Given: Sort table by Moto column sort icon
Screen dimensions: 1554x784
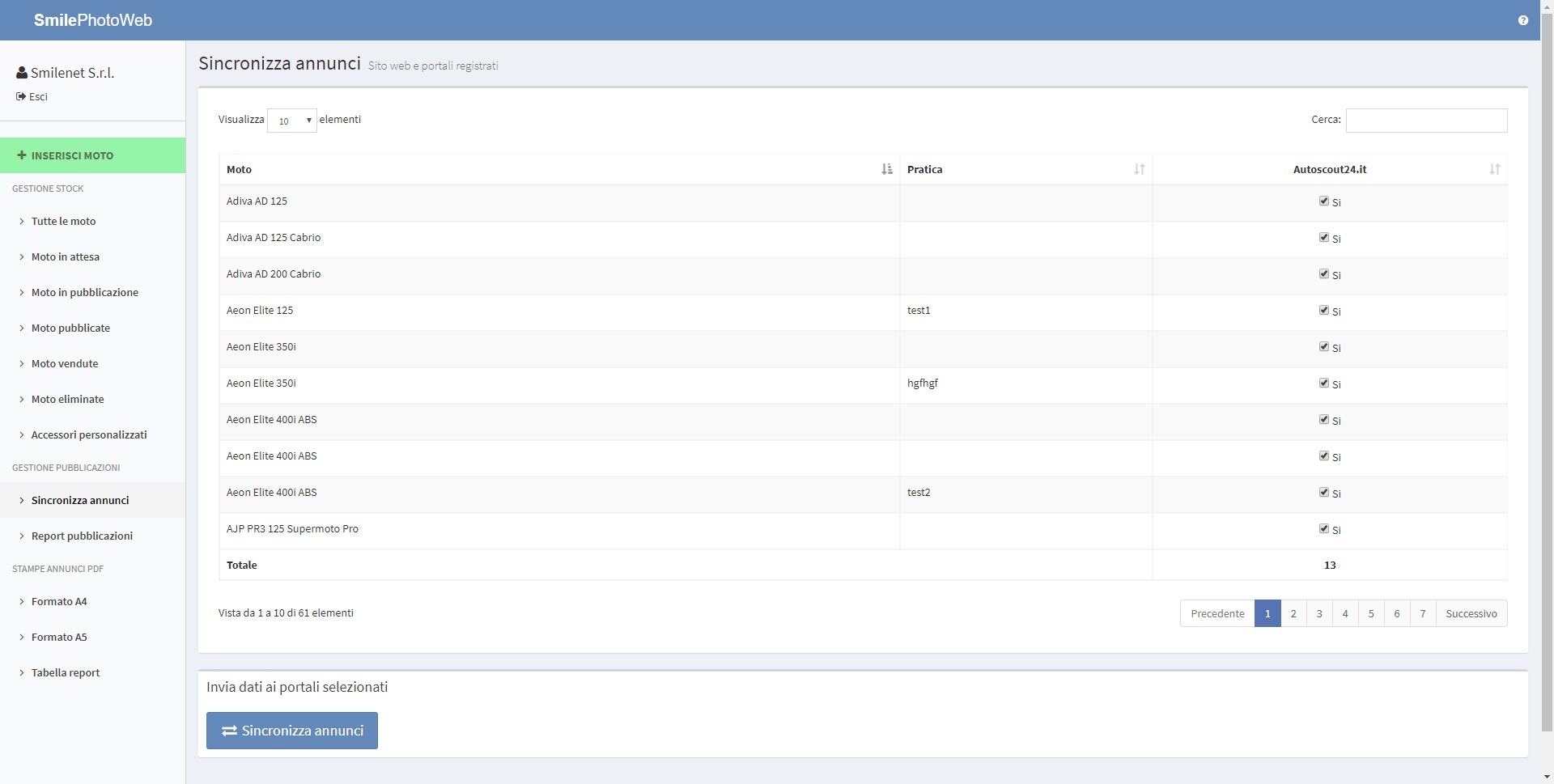Looking at the screenshot, I should (x=887, y=169).
